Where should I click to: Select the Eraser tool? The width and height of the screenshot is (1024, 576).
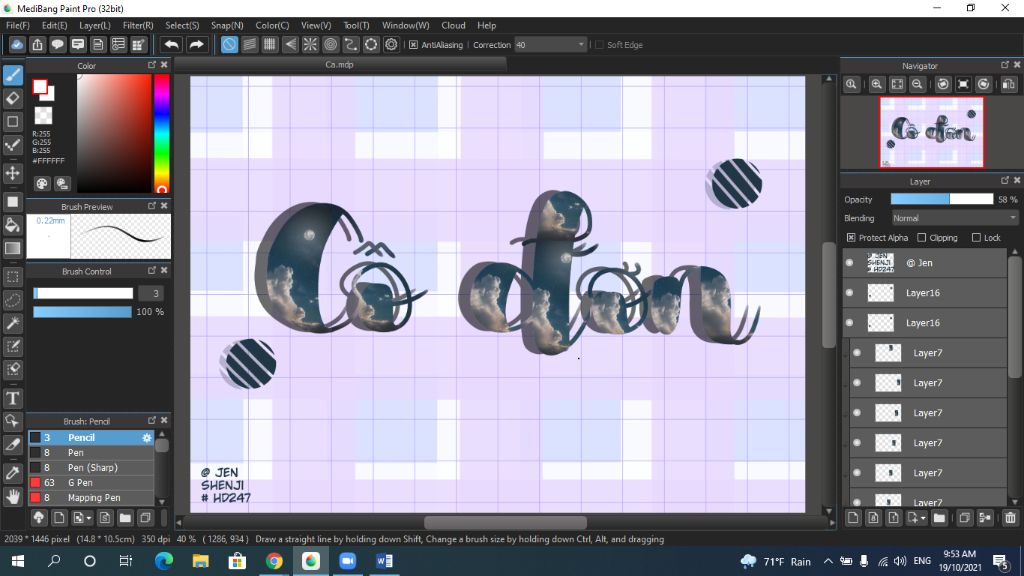coord(12,99)
